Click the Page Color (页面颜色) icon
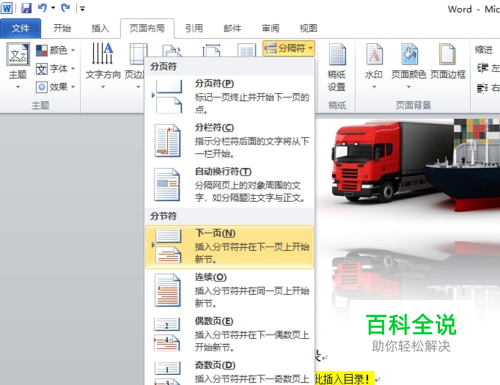Image resolution: width=500 pixels, height=385 pixels. click(x=409, y=54)
